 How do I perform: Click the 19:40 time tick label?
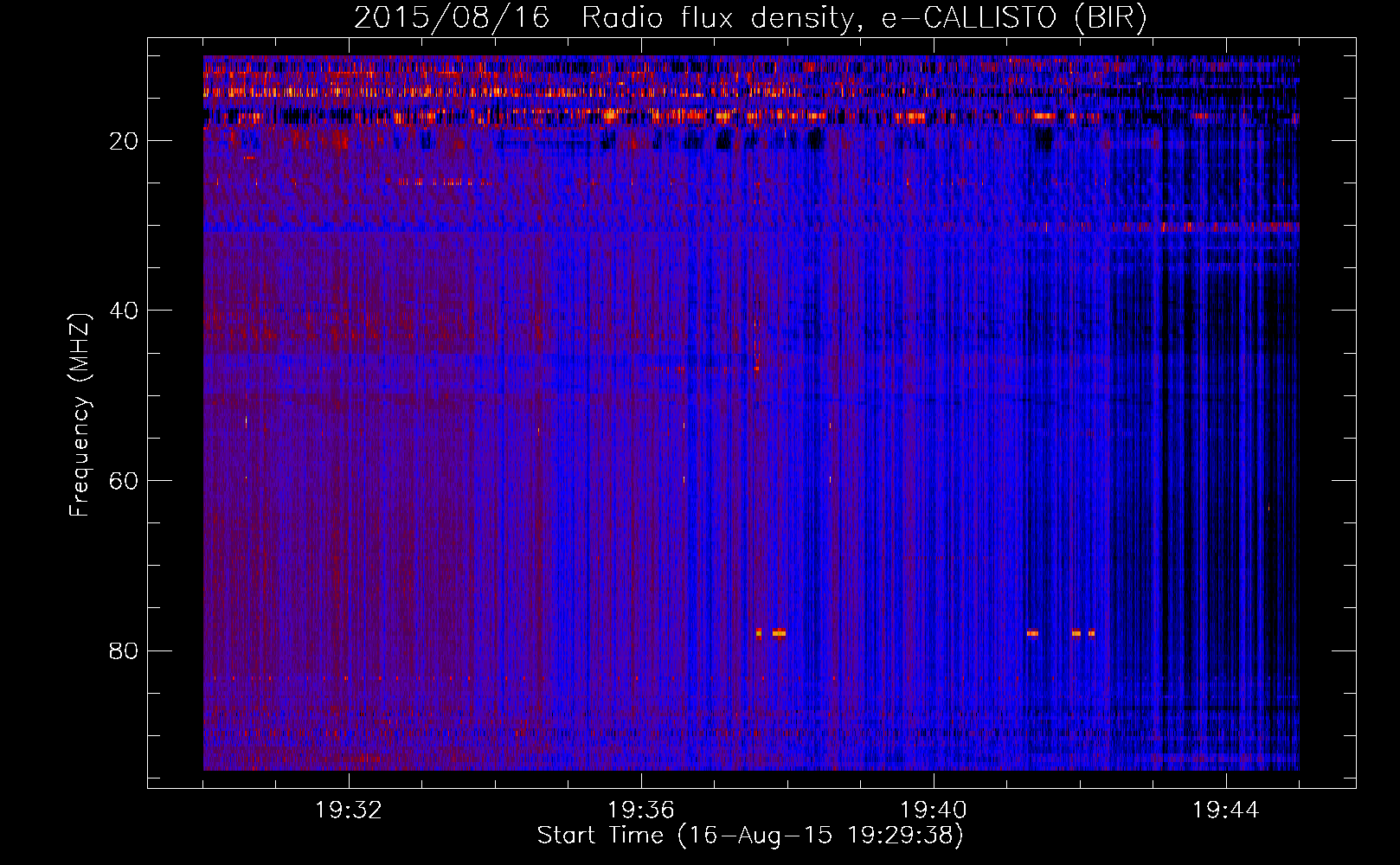[x=934, y=811]
